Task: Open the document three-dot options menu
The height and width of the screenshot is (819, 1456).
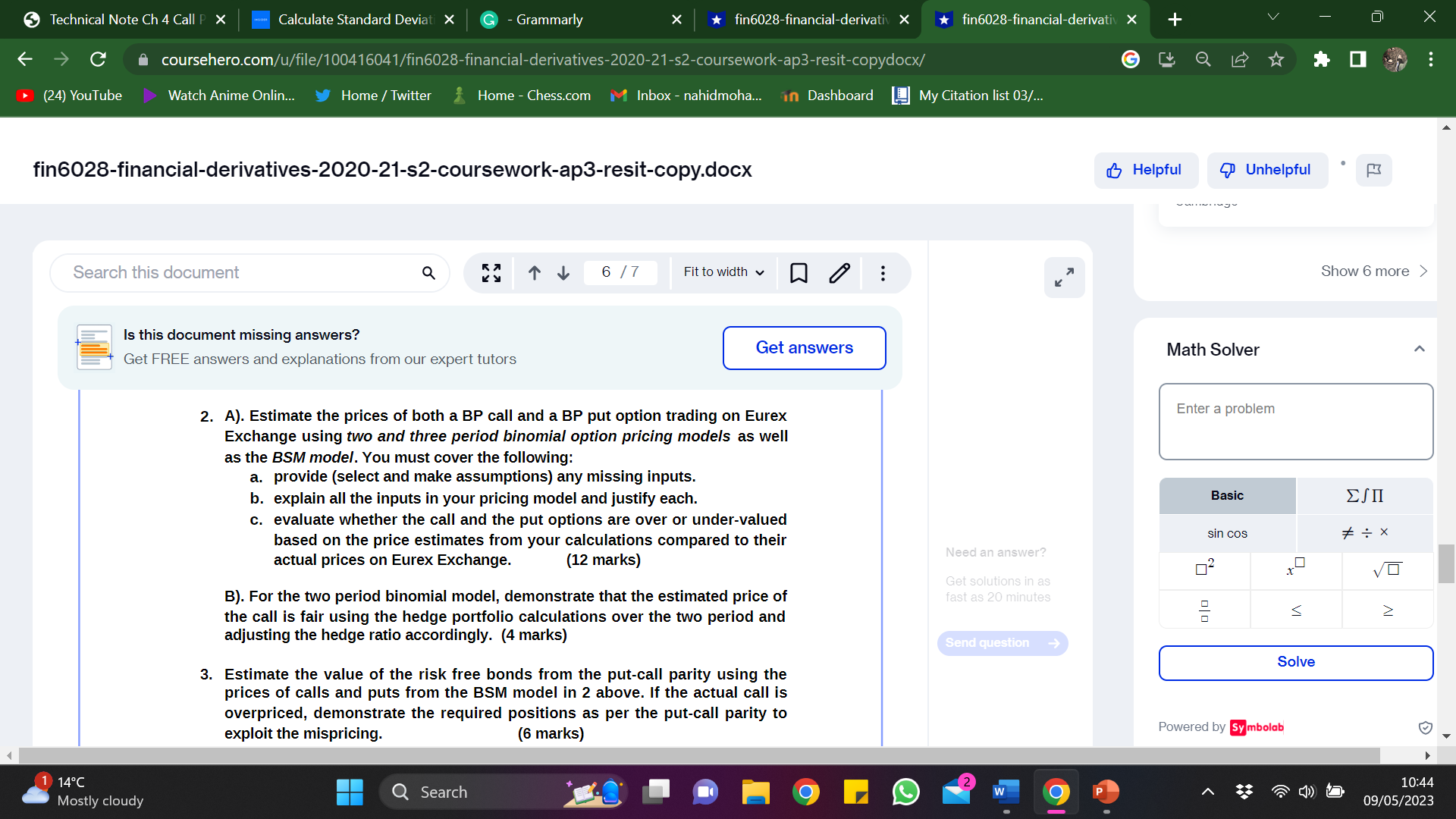Action: point(883,273)
